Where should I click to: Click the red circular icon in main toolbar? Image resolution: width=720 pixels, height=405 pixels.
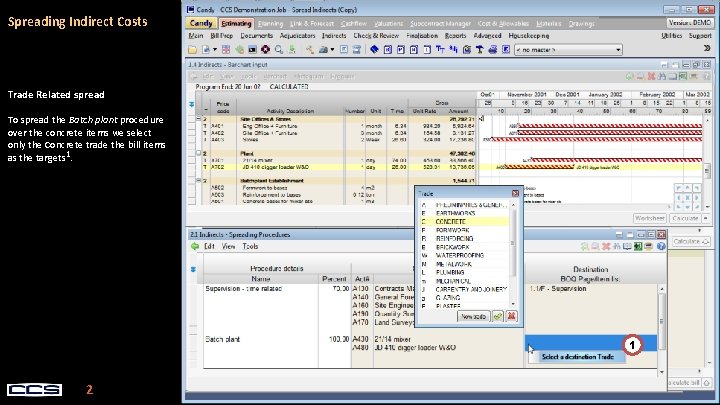click(265, 50)
